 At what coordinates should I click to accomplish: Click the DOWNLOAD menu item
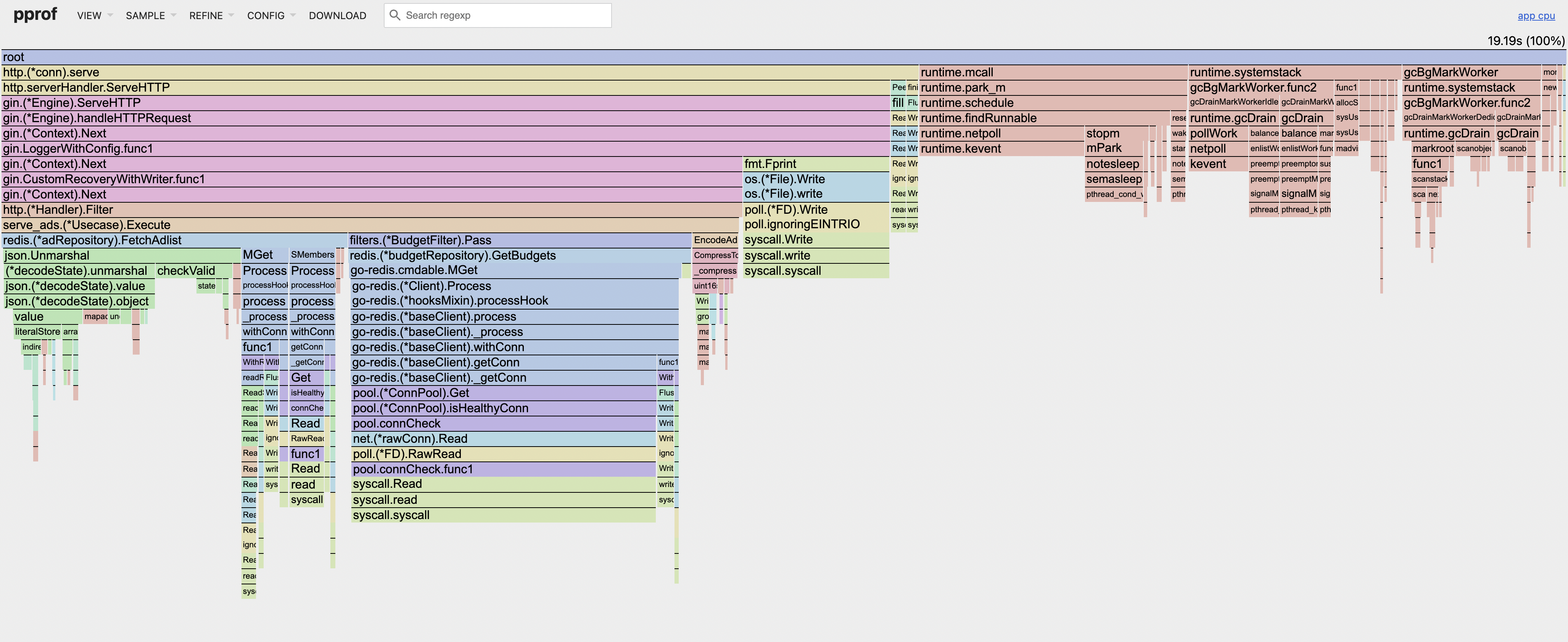tap(337, 16)
